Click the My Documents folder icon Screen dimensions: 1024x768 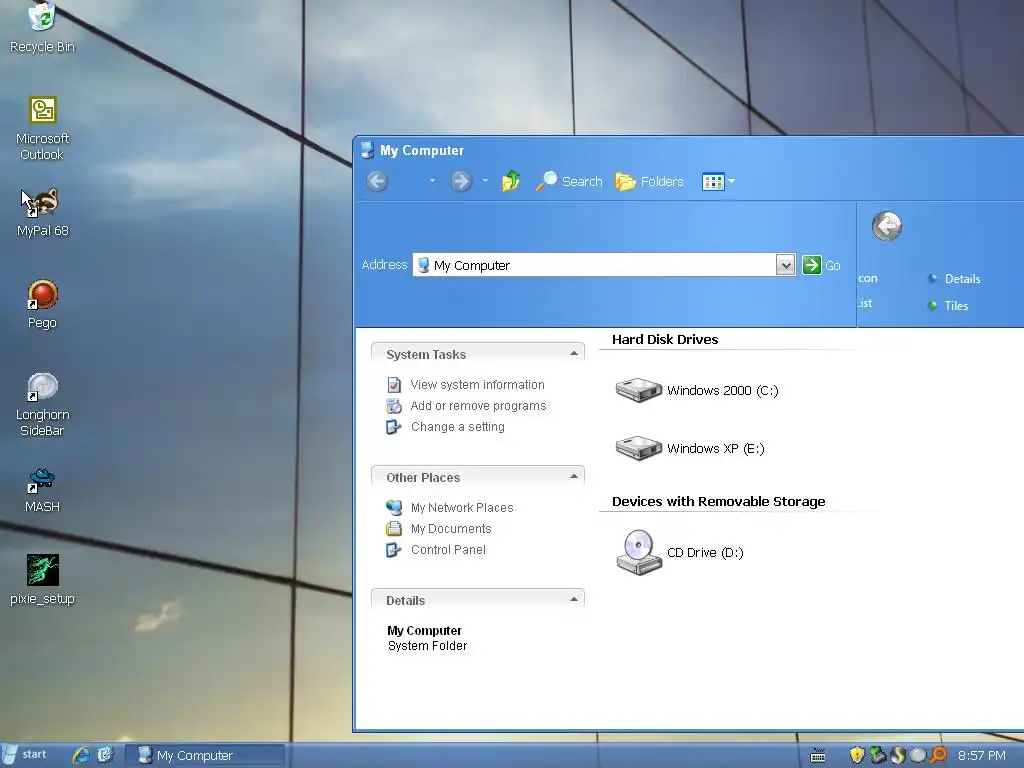click(x=394, y=528)
